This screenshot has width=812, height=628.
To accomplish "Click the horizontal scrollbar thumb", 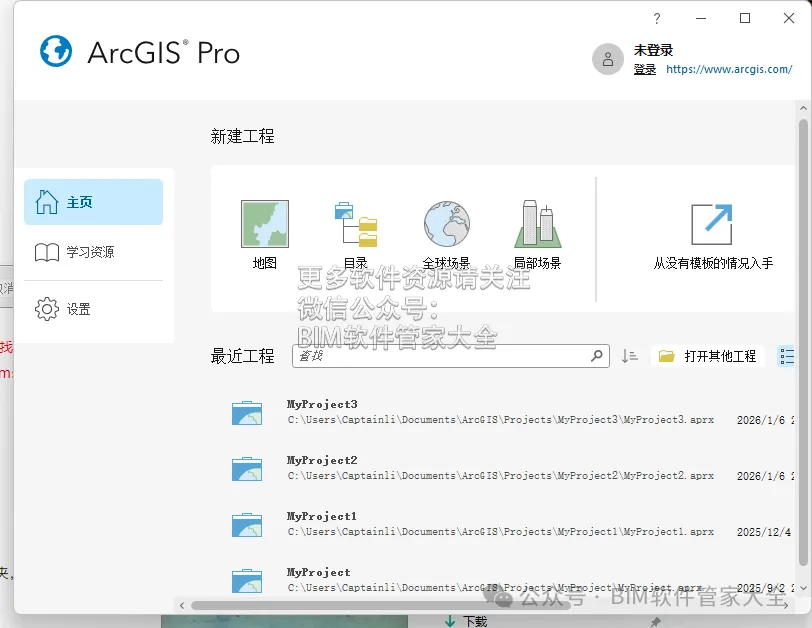I will tap(381, 605).
